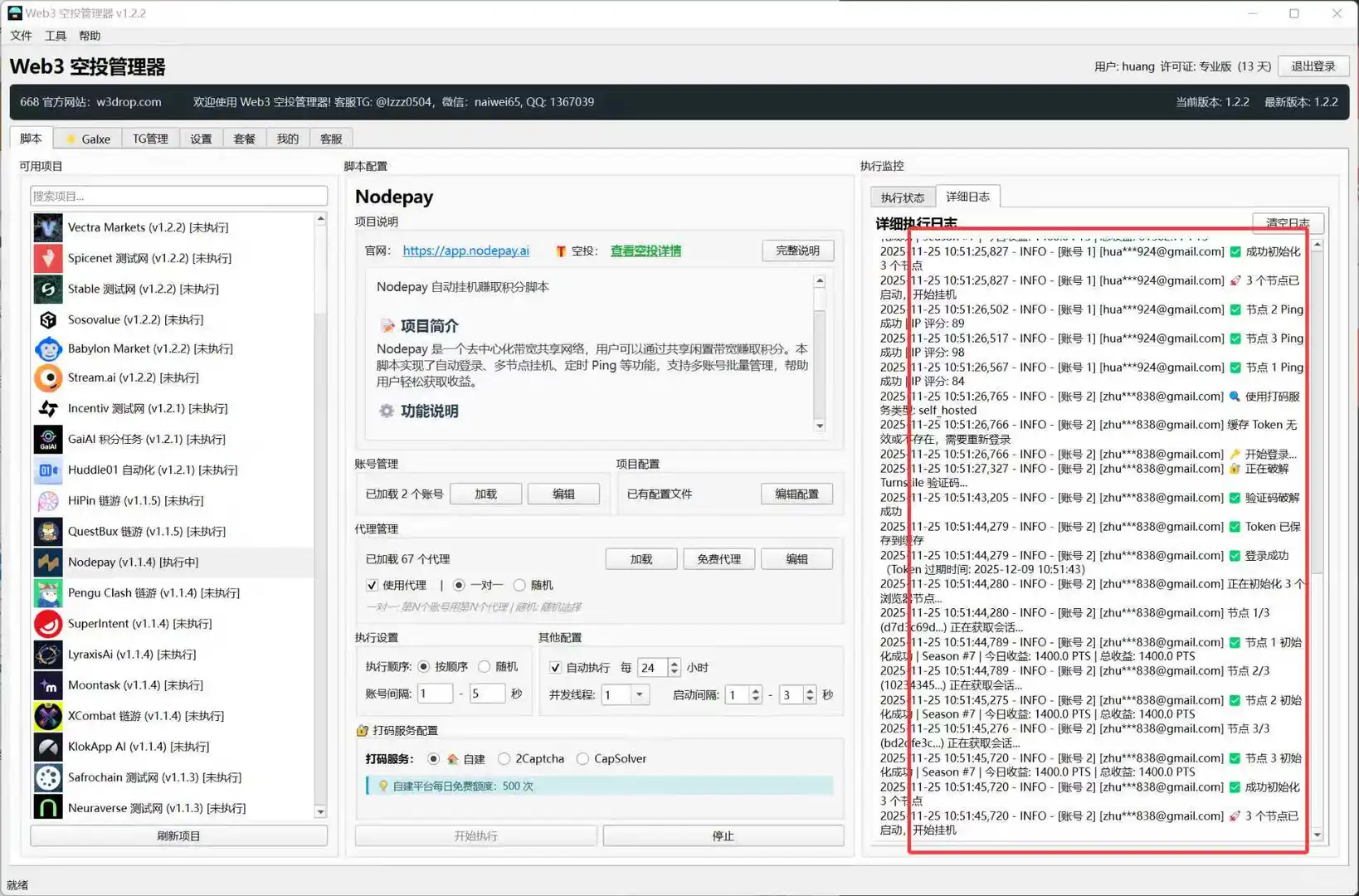
Task: Select the Stream.ai project icon
Action: (x=48, y=377)
